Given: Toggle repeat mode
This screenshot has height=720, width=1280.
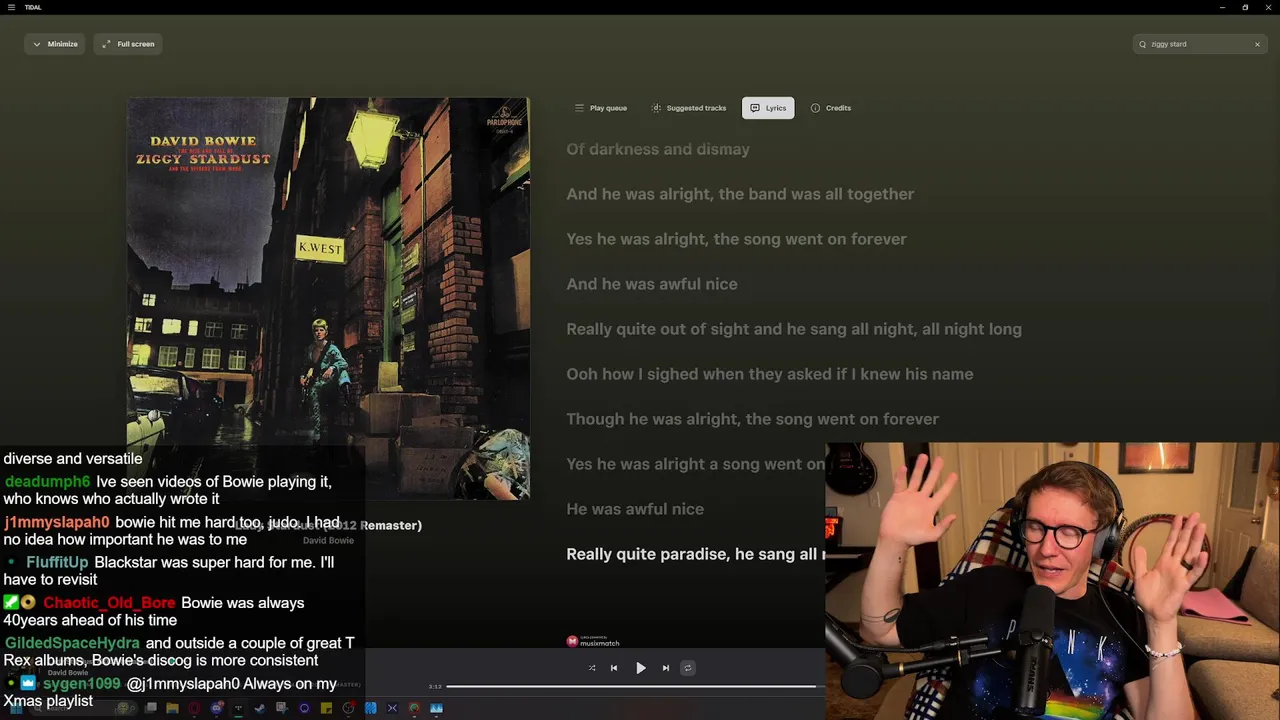Looking at the screenshot, I should 688,668.
